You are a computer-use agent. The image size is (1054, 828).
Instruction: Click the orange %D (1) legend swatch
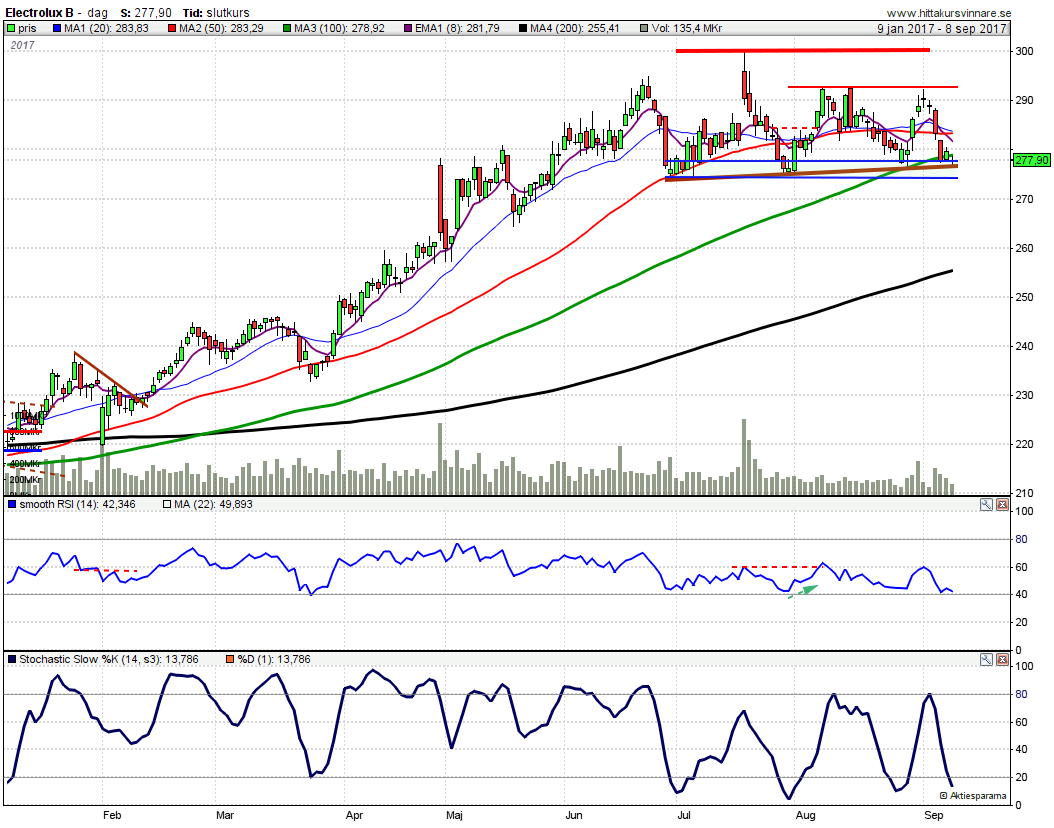(x=230, y=659)
